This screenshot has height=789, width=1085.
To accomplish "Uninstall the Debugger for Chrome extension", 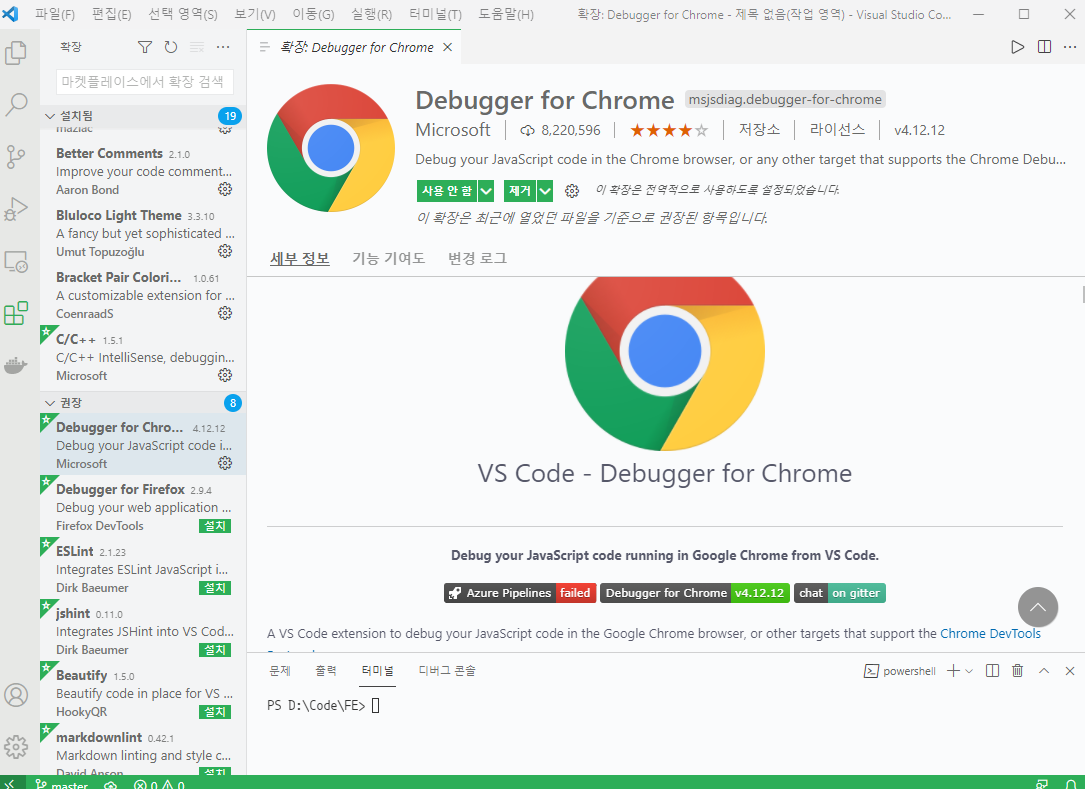I will tap(520, 190).
